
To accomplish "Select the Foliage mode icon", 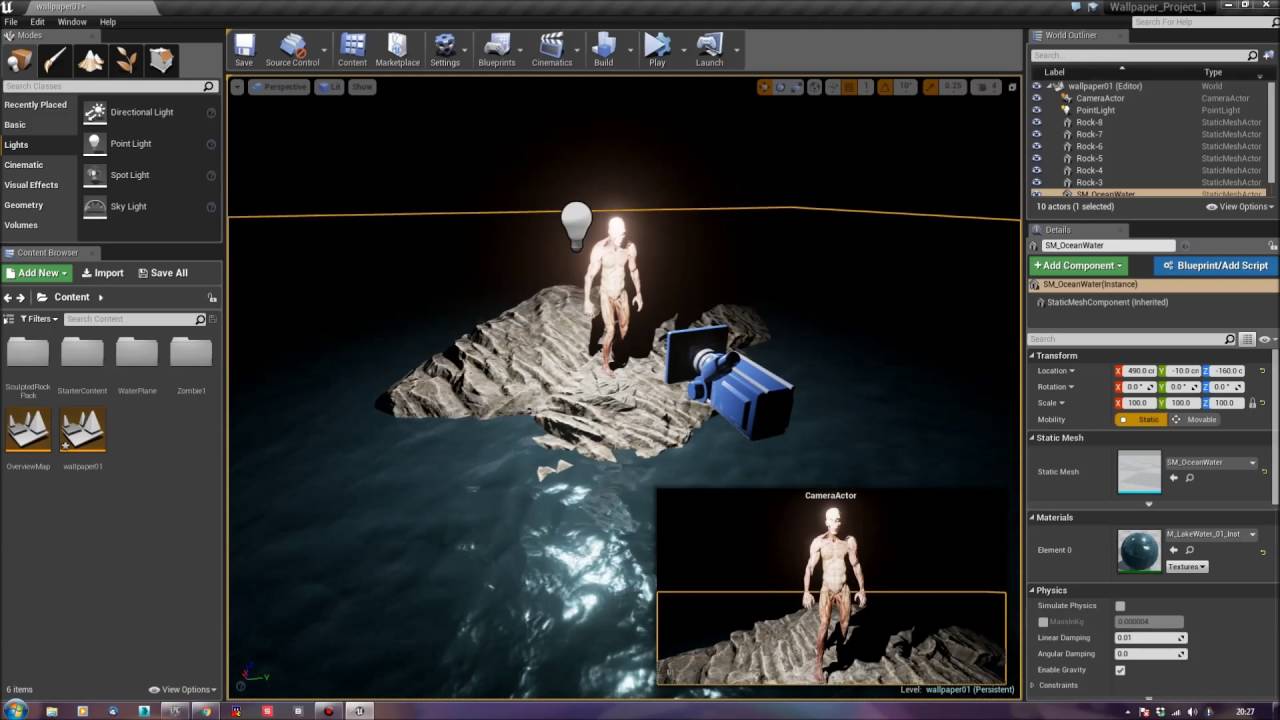I will point(126,60).
